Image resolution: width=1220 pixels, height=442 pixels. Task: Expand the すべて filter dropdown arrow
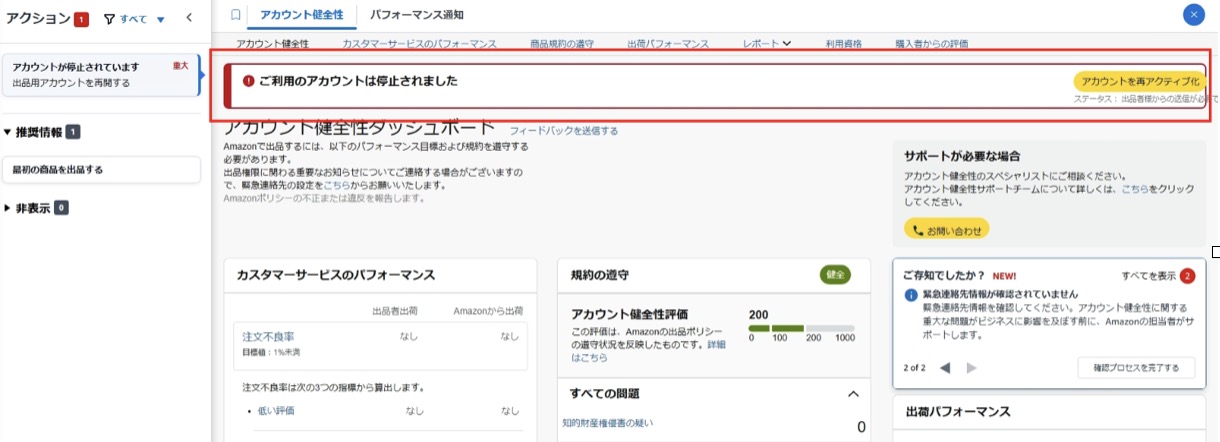coord(160,20)
